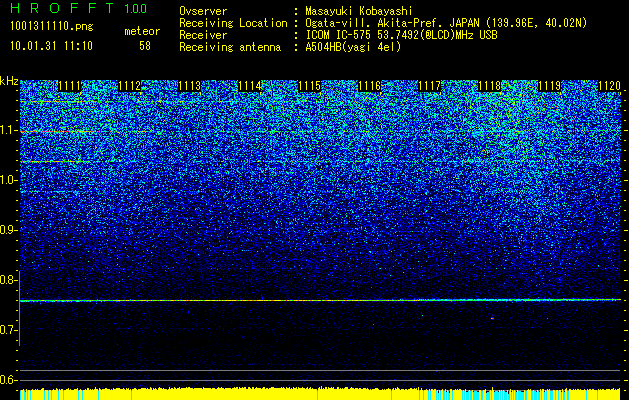The width and height of the screenshot is (629, 400).
Task: Click the version number 1.0.0
Action: click(136, 8)
